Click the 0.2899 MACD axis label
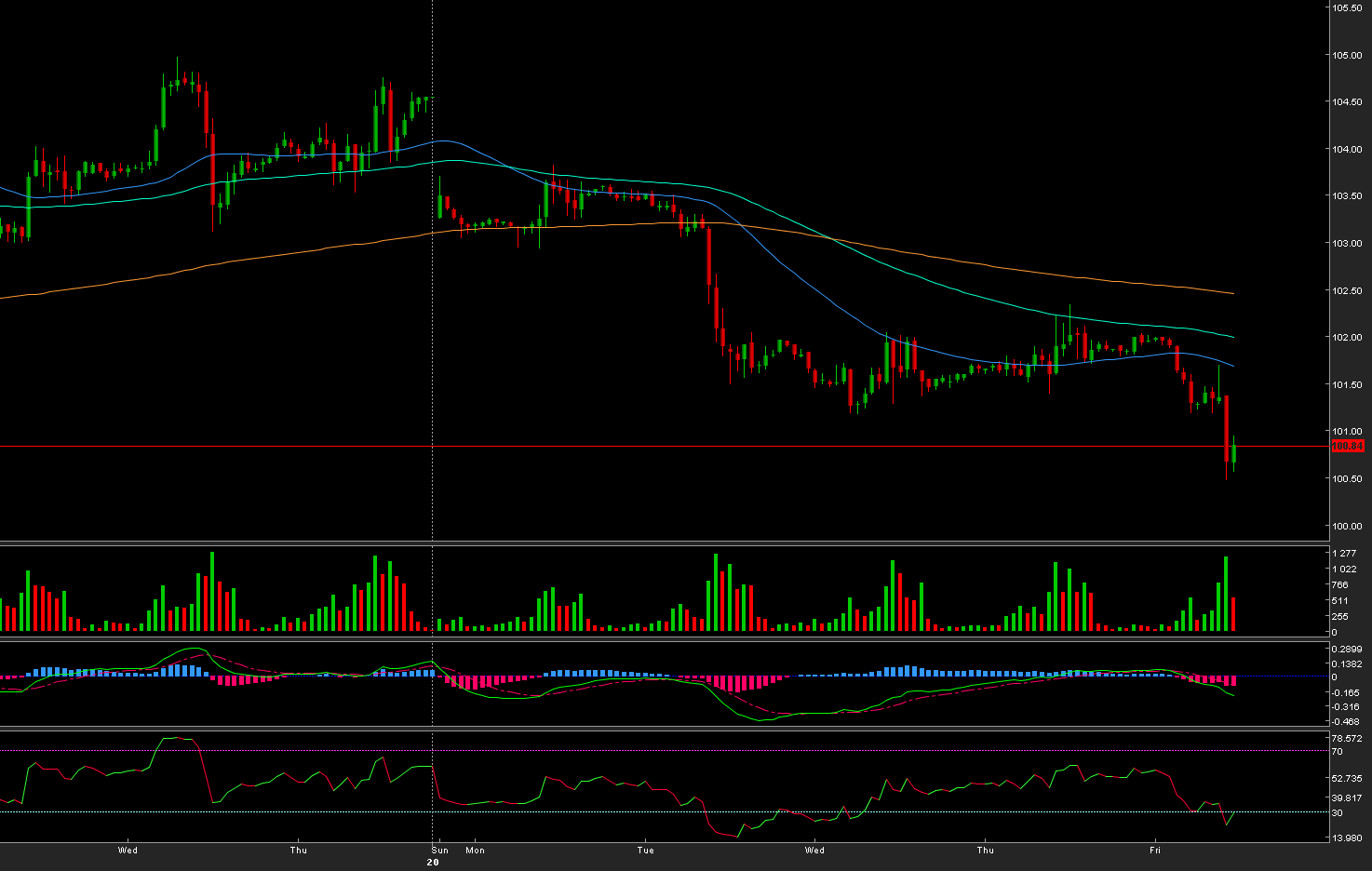The height and width of the screenshot is (871, 1372). tap(1348, 649)
